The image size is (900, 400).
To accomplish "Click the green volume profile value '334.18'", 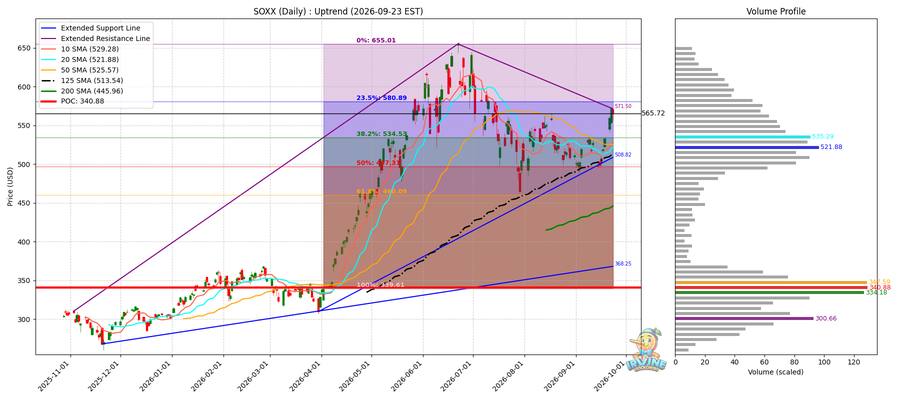I will 875,293.
